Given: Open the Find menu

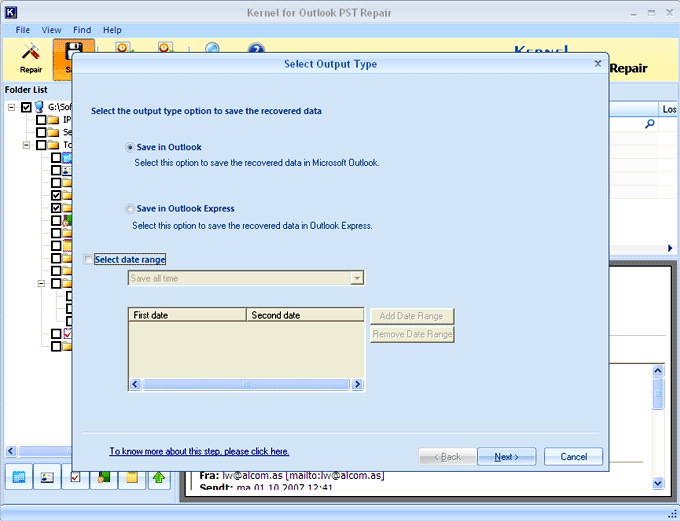Looking at the screenshot, I should tap(82, 30).
